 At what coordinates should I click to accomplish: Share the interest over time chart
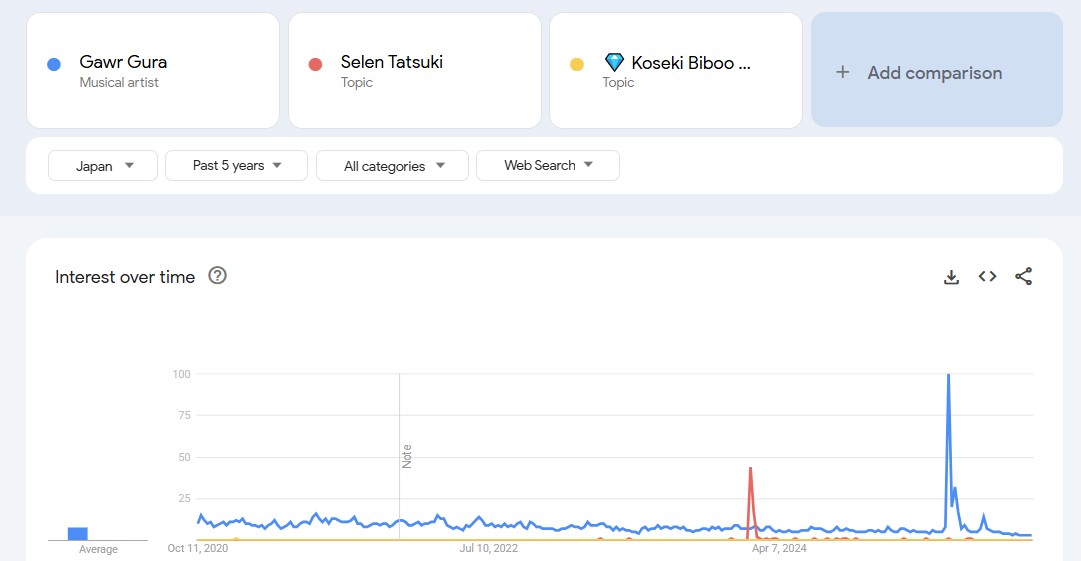[1023, 277]
